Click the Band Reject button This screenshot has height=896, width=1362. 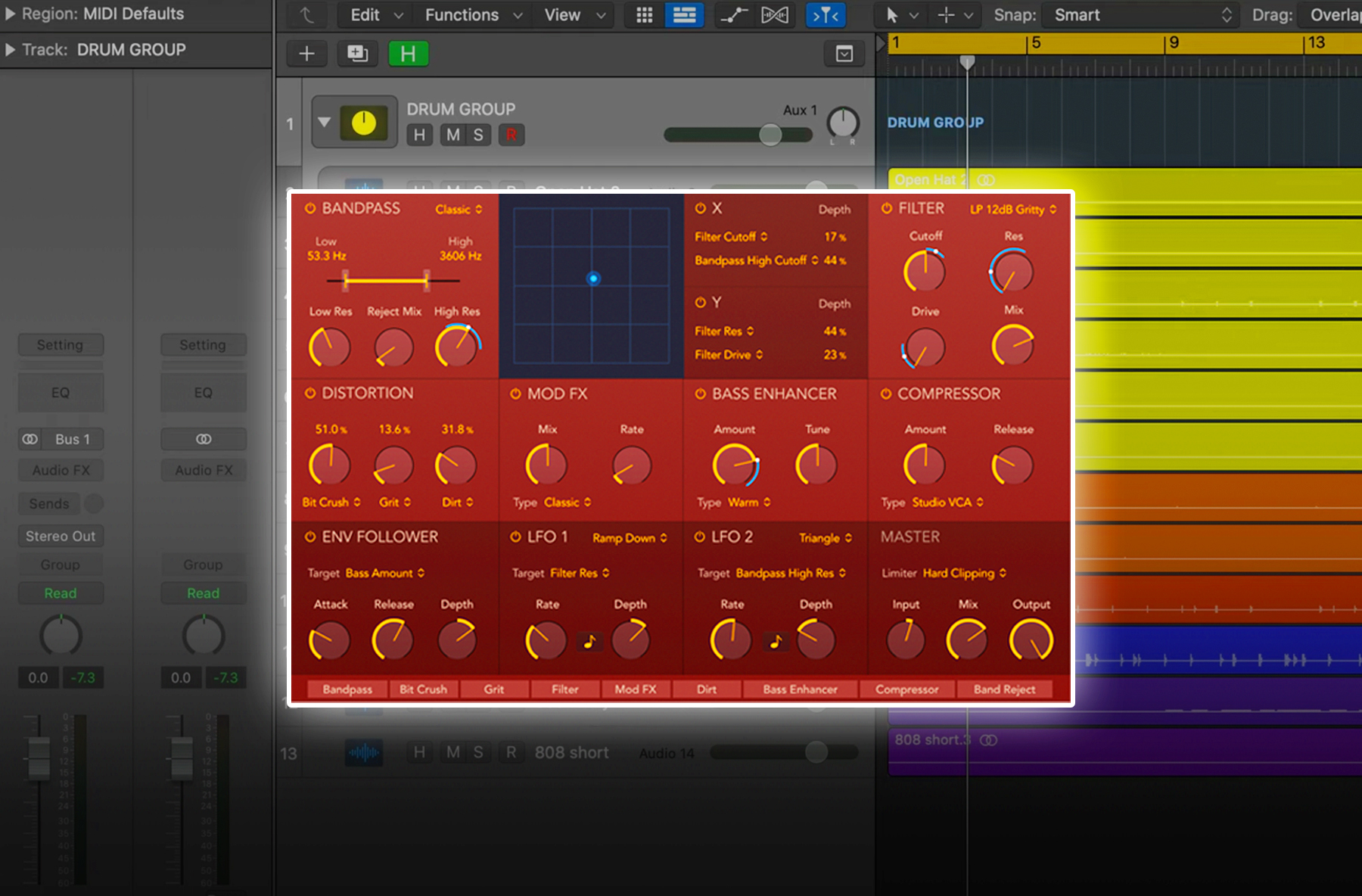[x=1004, y=689]
